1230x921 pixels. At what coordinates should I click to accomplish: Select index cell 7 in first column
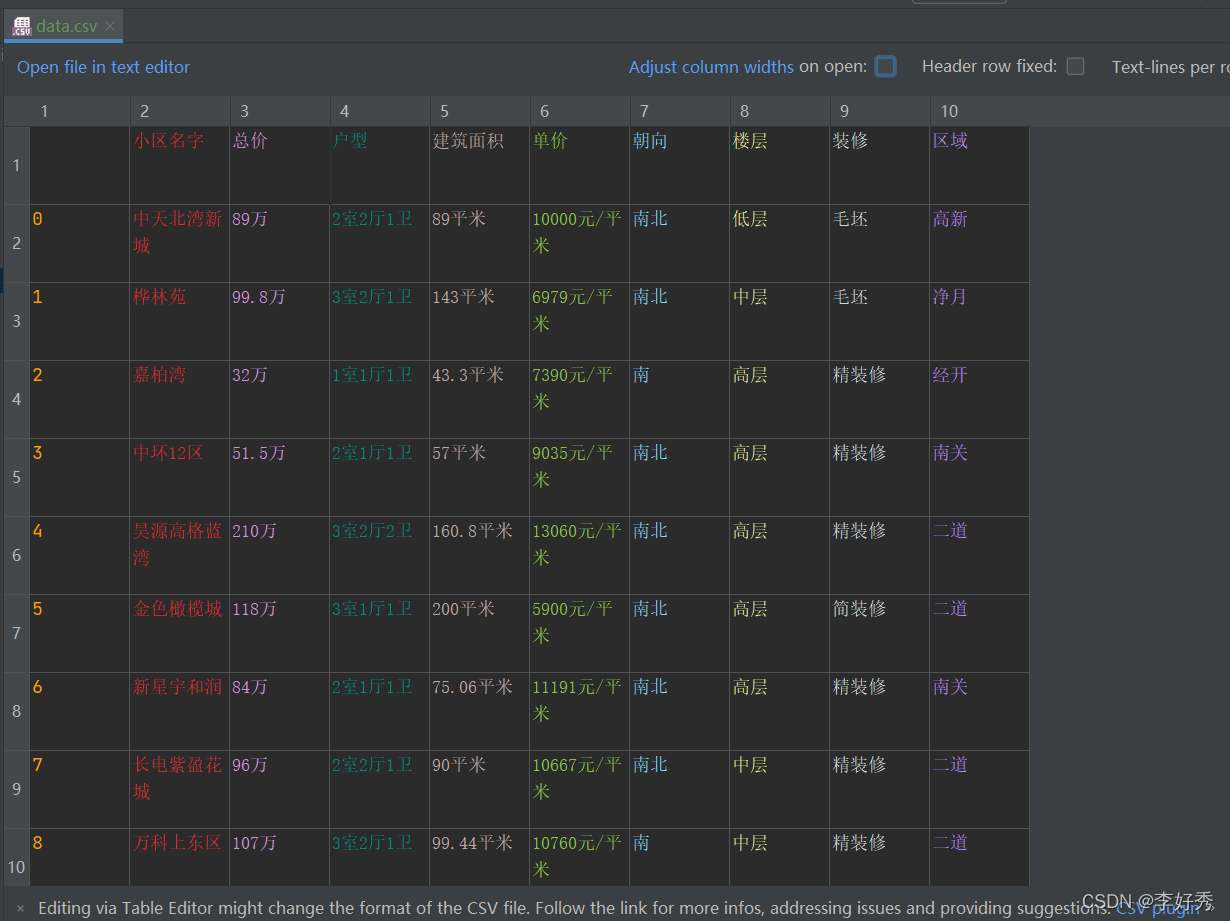(80, 789)
